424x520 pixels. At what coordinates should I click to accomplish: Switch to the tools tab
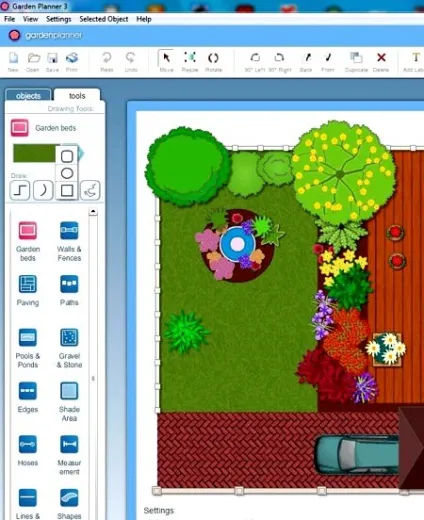(x=77, y=96)
